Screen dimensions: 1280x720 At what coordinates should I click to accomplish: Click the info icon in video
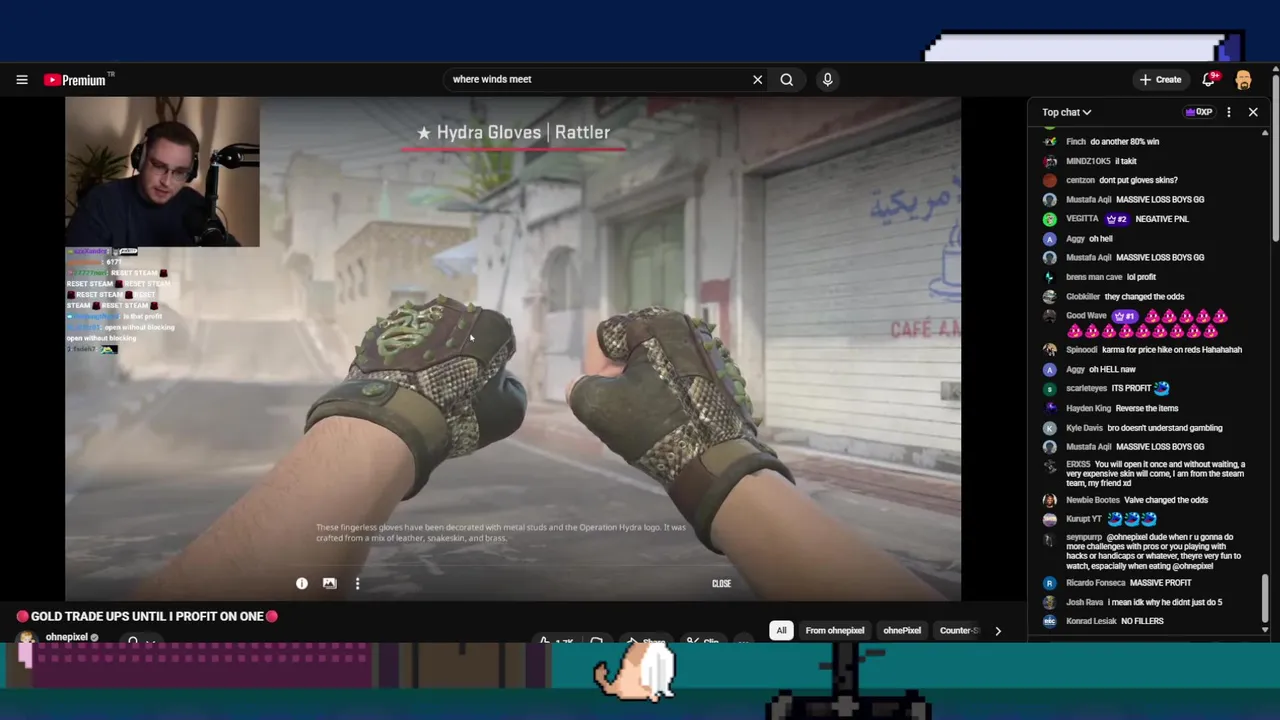[301, 583]
